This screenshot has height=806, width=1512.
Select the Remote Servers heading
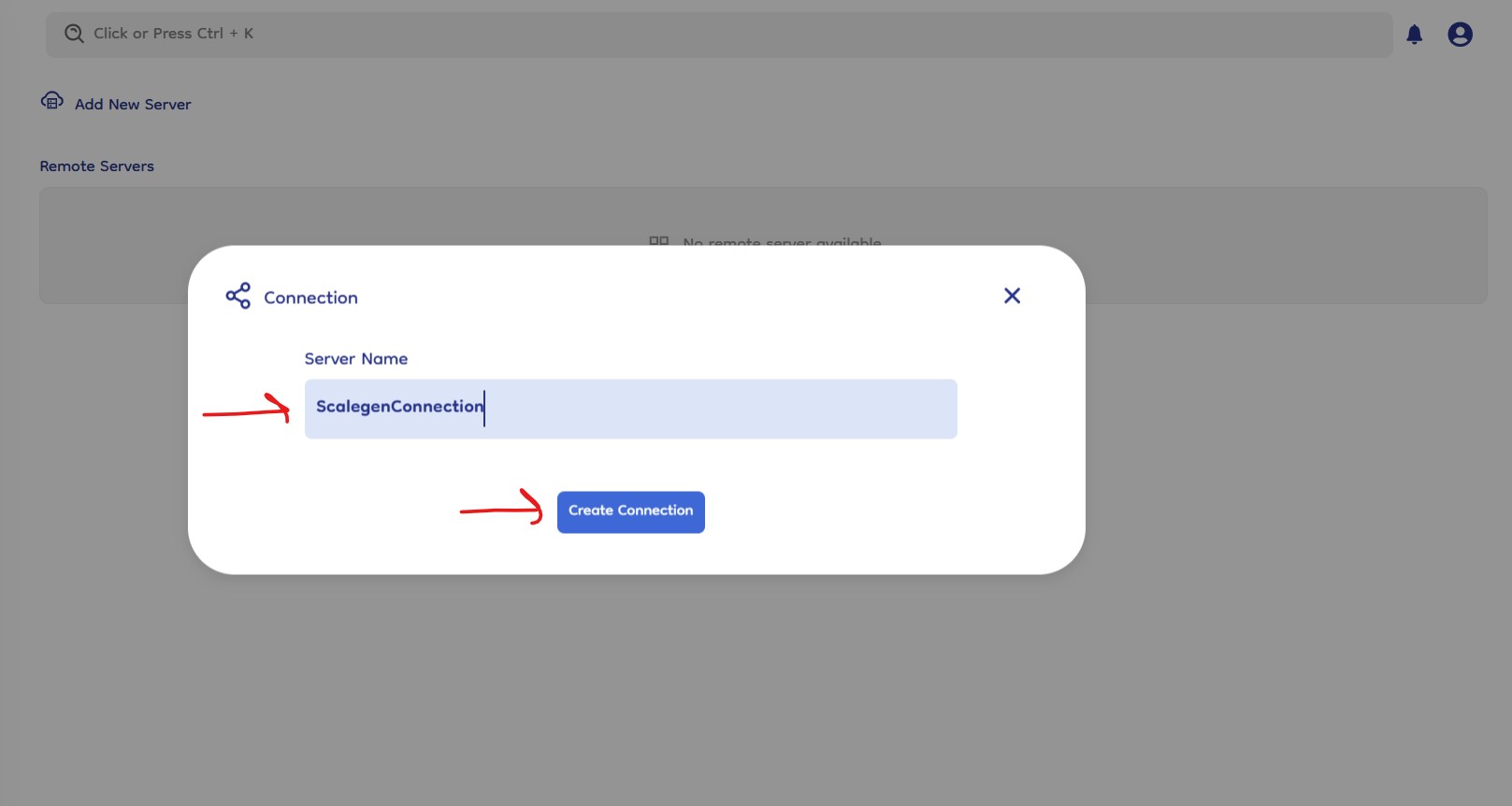tap(96, 166)
